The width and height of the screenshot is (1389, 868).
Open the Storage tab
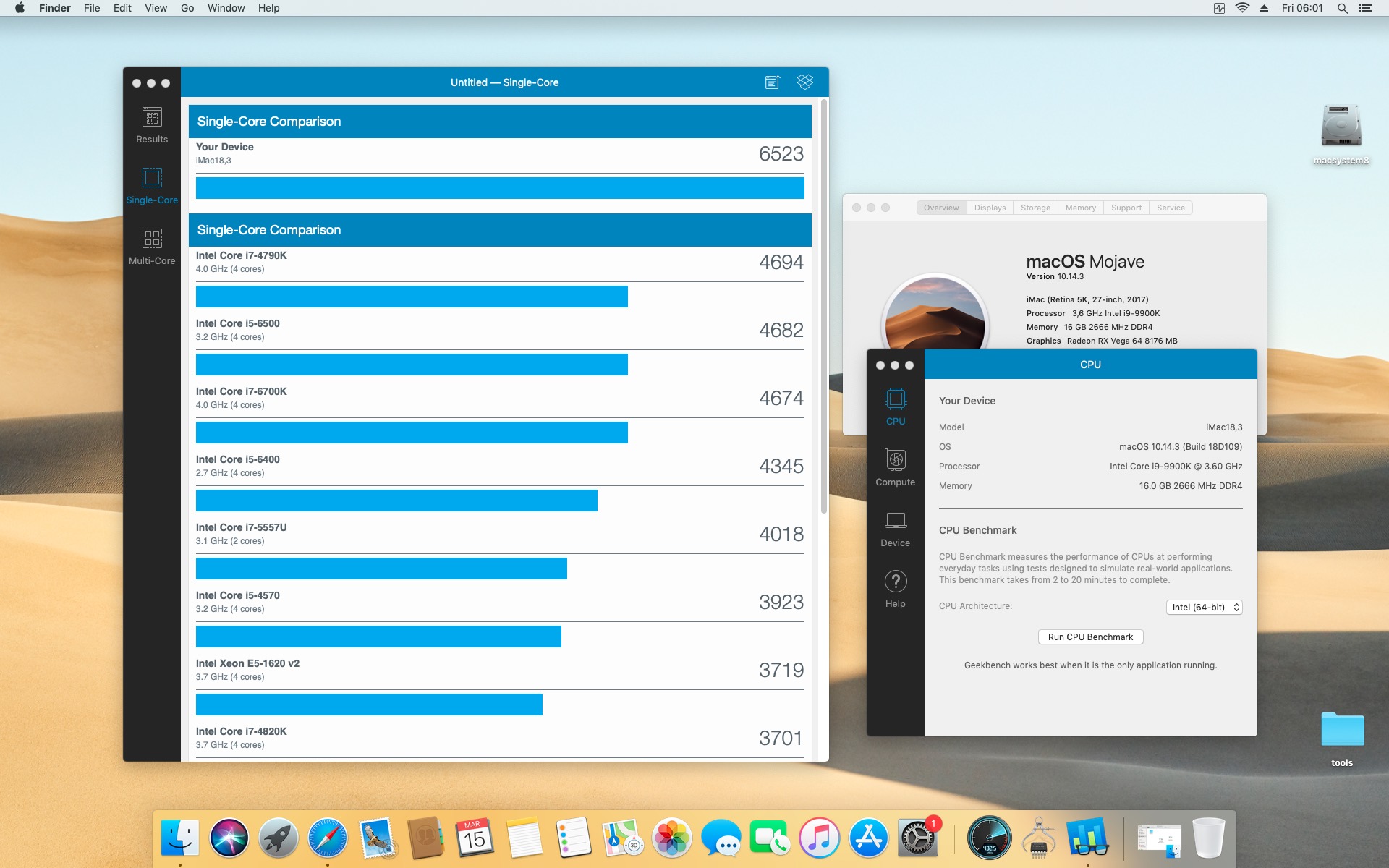1035,208
